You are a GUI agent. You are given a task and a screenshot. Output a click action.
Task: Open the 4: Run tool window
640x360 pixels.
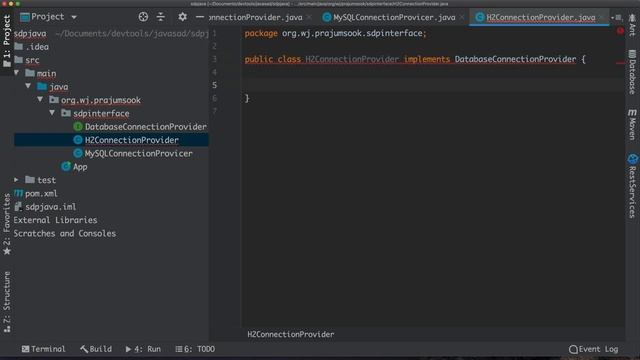(x=143, y=349)
